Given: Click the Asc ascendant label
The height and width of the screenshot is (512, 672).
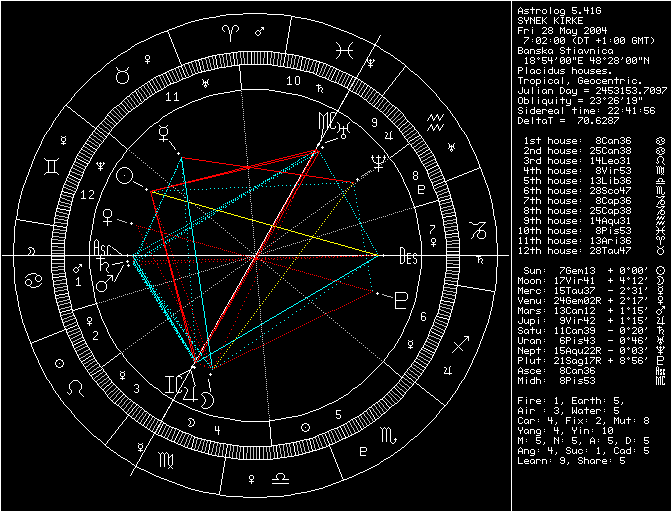Looking at the screenshot, I should (101, 246).
